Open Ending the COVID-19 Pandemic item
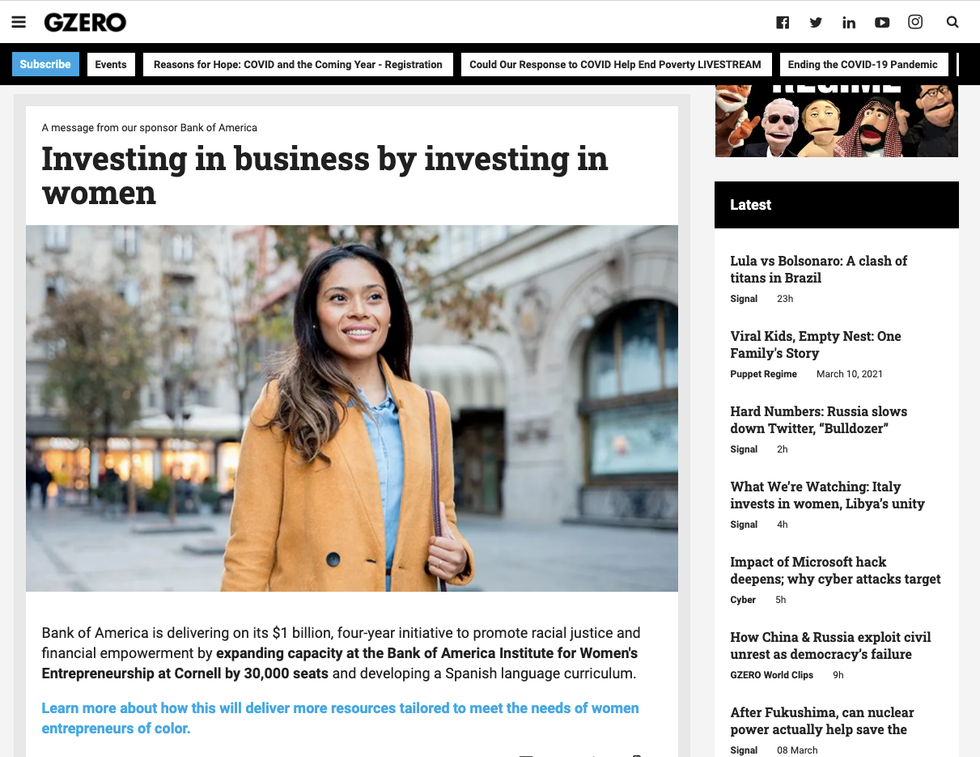This screenshot has height=757, width=980. point(862,65)
